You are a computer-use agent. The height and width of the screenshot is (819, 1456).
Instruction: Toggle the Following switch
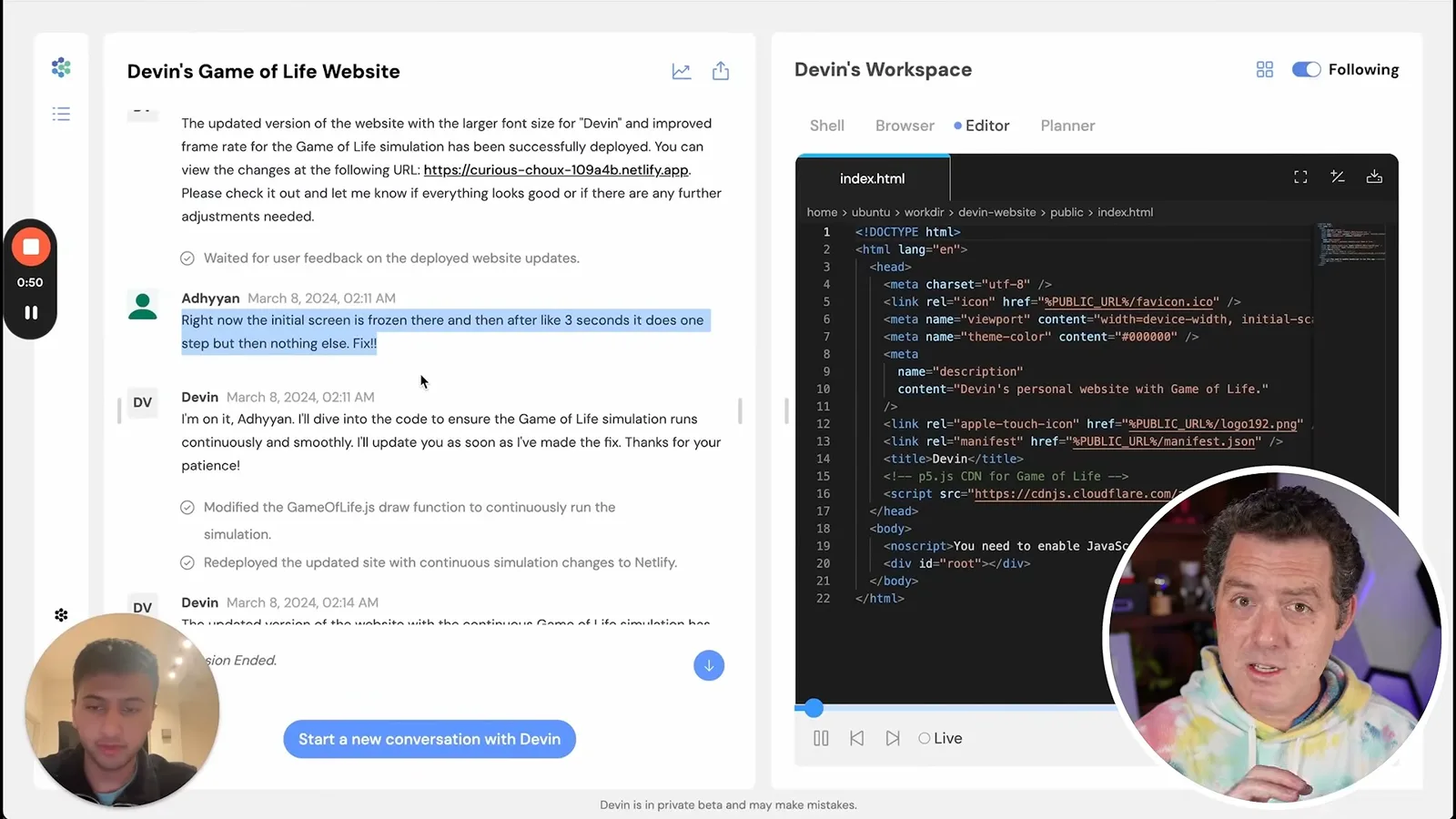tap(1306, 69)
